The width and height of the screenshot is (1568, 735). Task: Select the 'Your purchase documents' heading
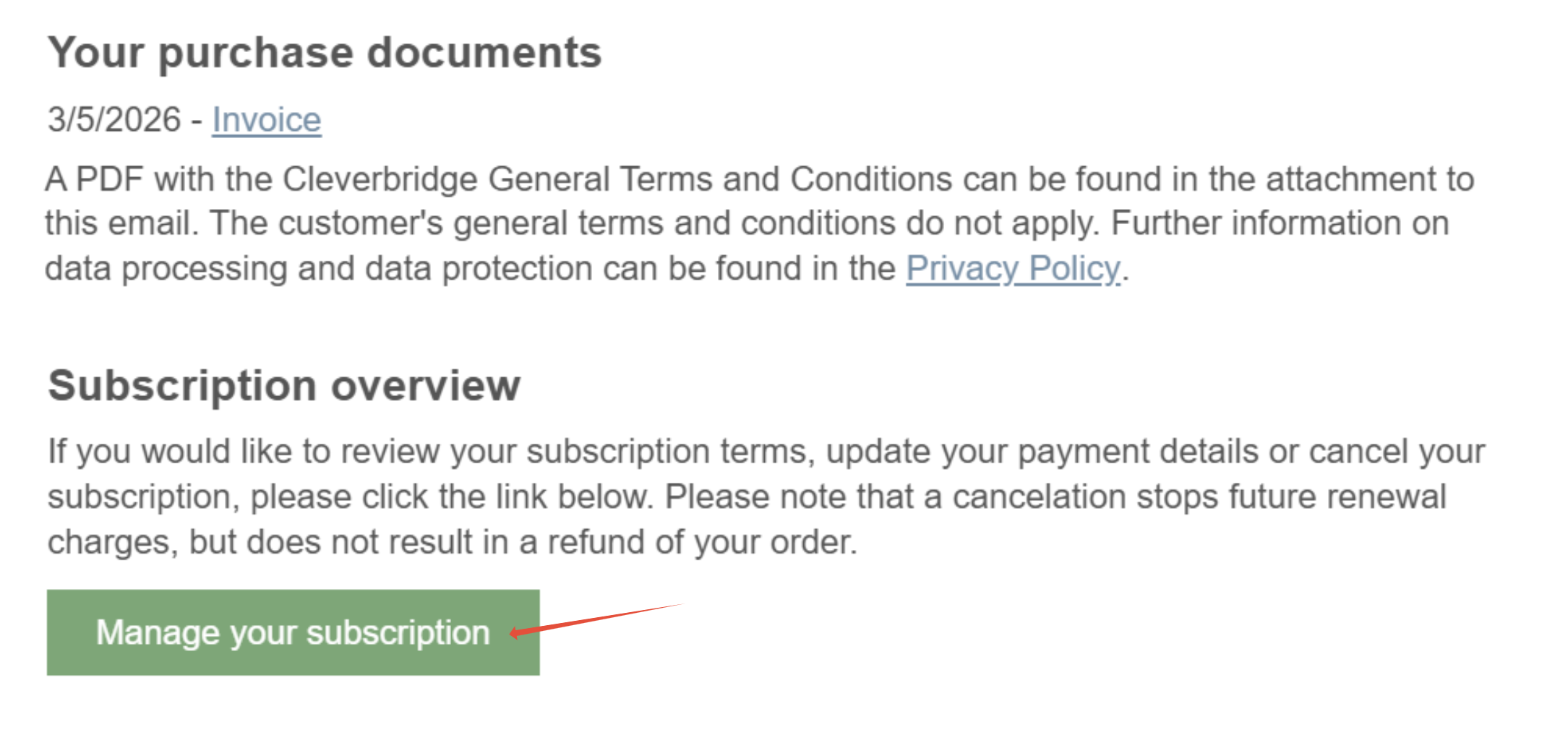325,54
